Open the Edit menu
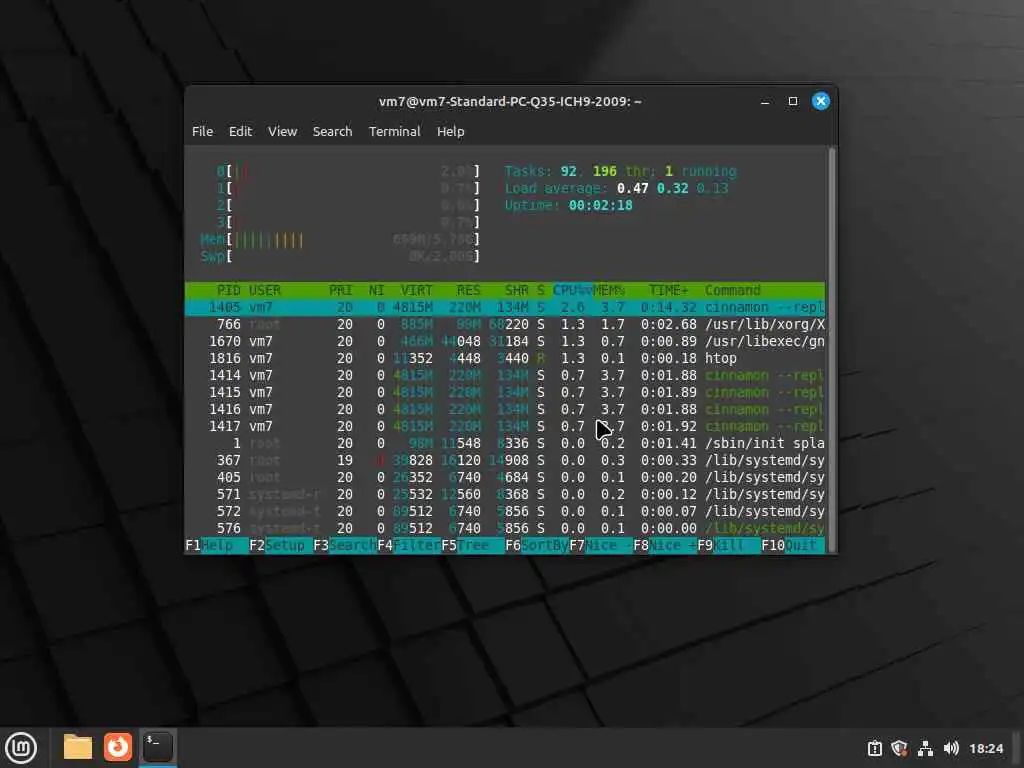Image resolution: width=1024 pixels, height=768 pixels. coord(240,131)
